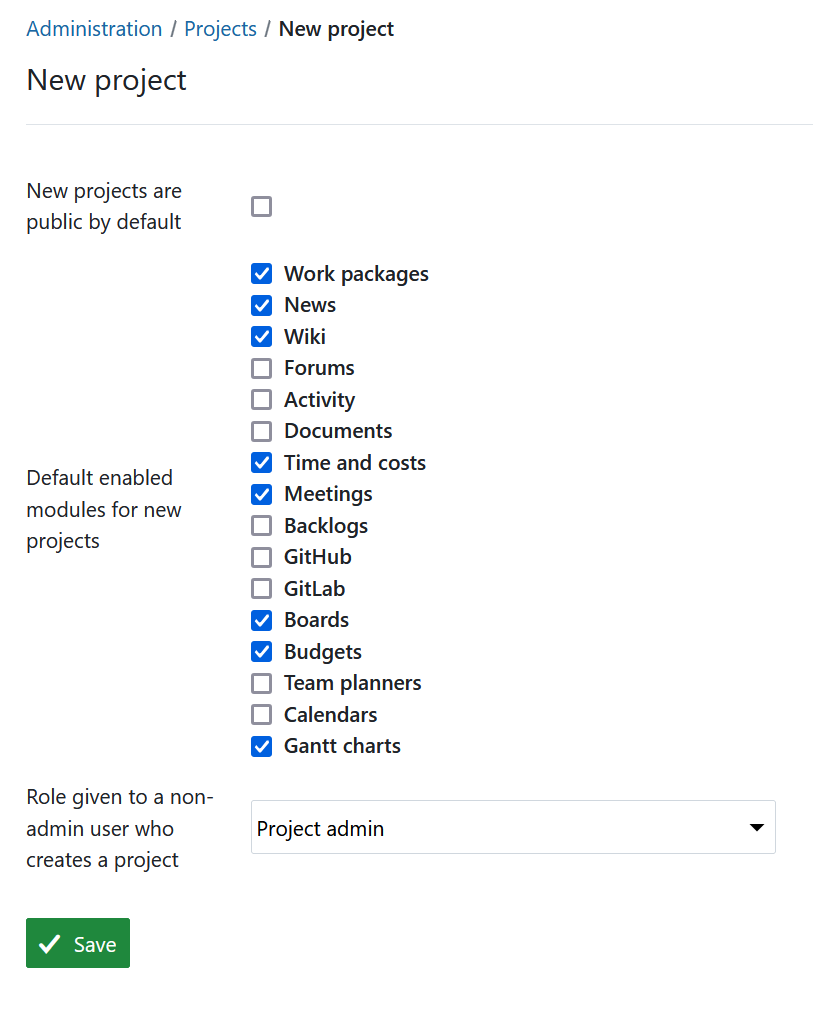Uncheck the Meetings checkbox
The width and height of the screenshot is (813, 1009).
(261, 494)
